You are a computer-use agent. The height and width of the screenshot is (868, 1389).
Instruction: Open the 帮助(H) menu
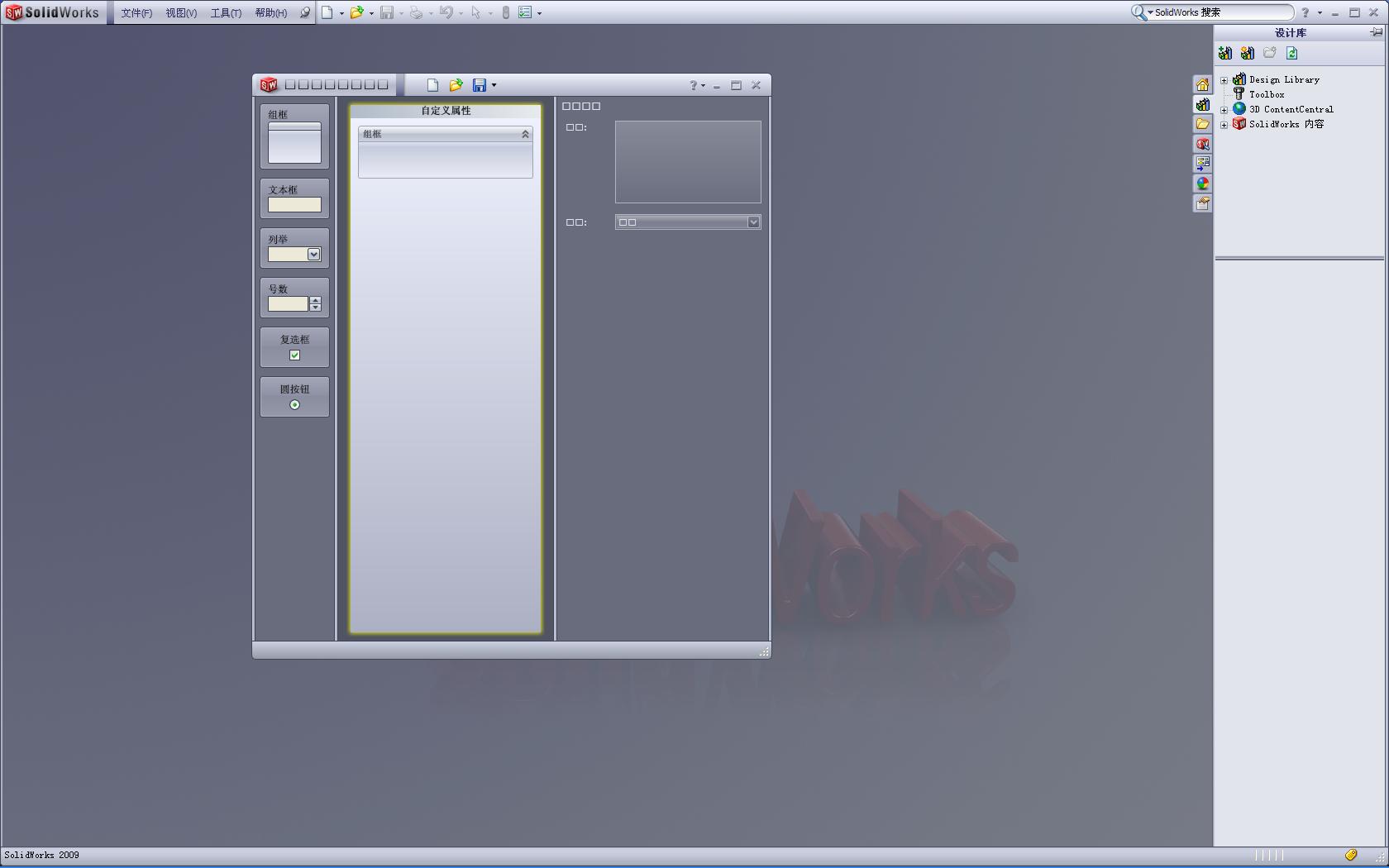point(271,13)
